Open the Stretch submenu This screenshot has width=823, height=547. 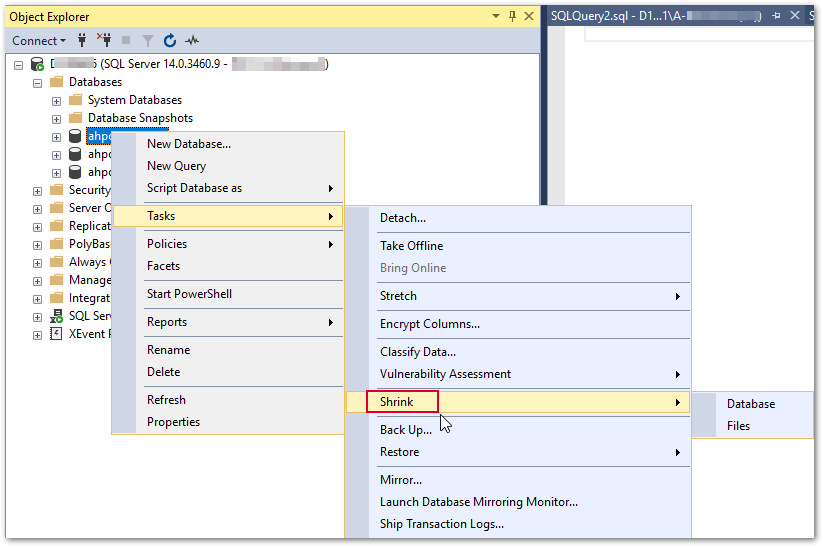coord(518,296)
